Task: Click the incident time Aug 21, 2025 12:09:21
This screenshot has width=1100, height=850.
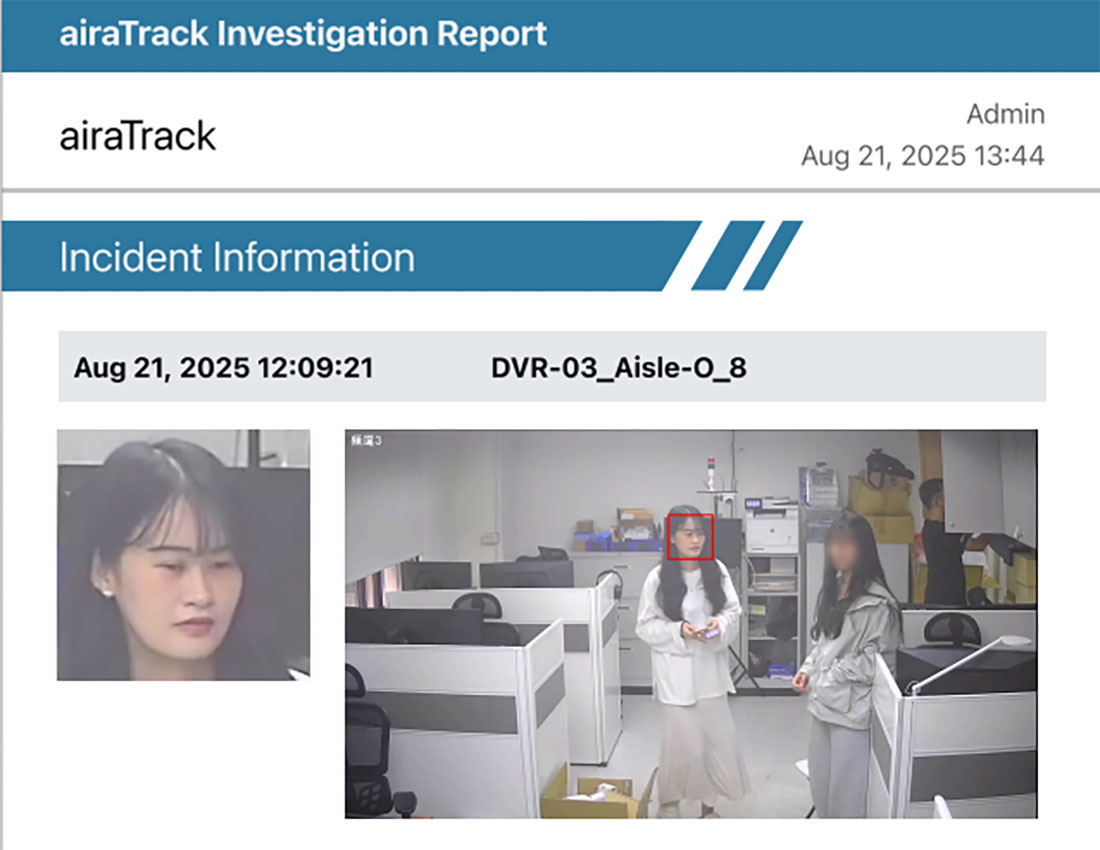Action: 223,367
